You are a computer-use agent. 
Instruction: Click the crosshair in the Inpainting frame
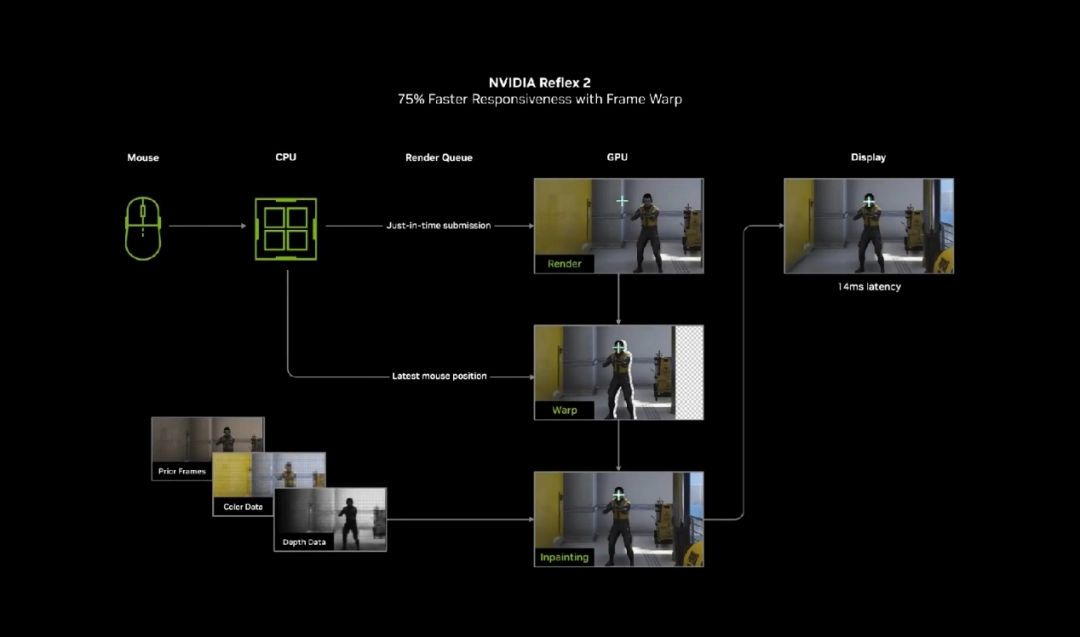[x=619, y=495]
